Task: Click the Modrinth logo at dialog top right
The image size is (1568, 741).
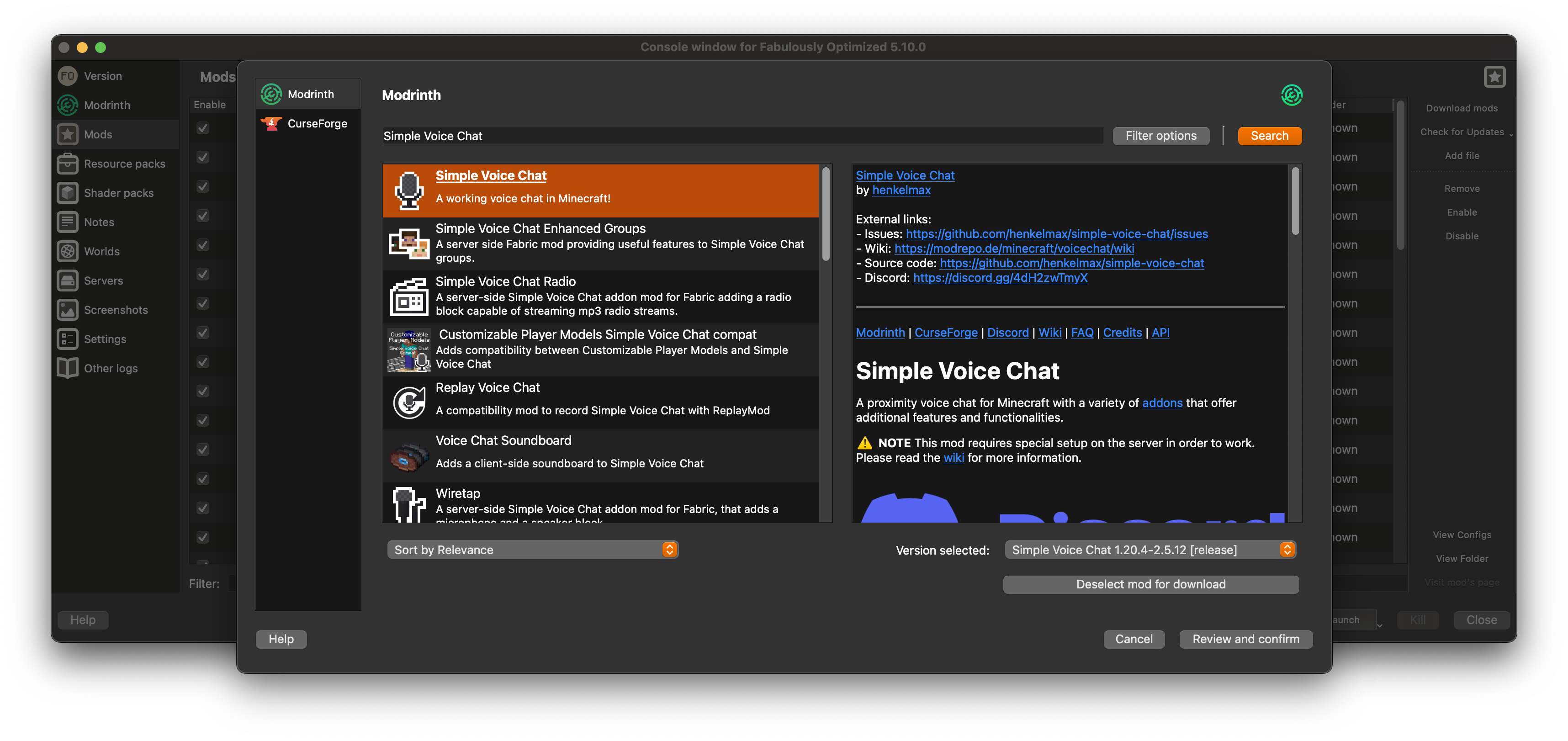Action: pyautogui.click(x=1291, y=95)
